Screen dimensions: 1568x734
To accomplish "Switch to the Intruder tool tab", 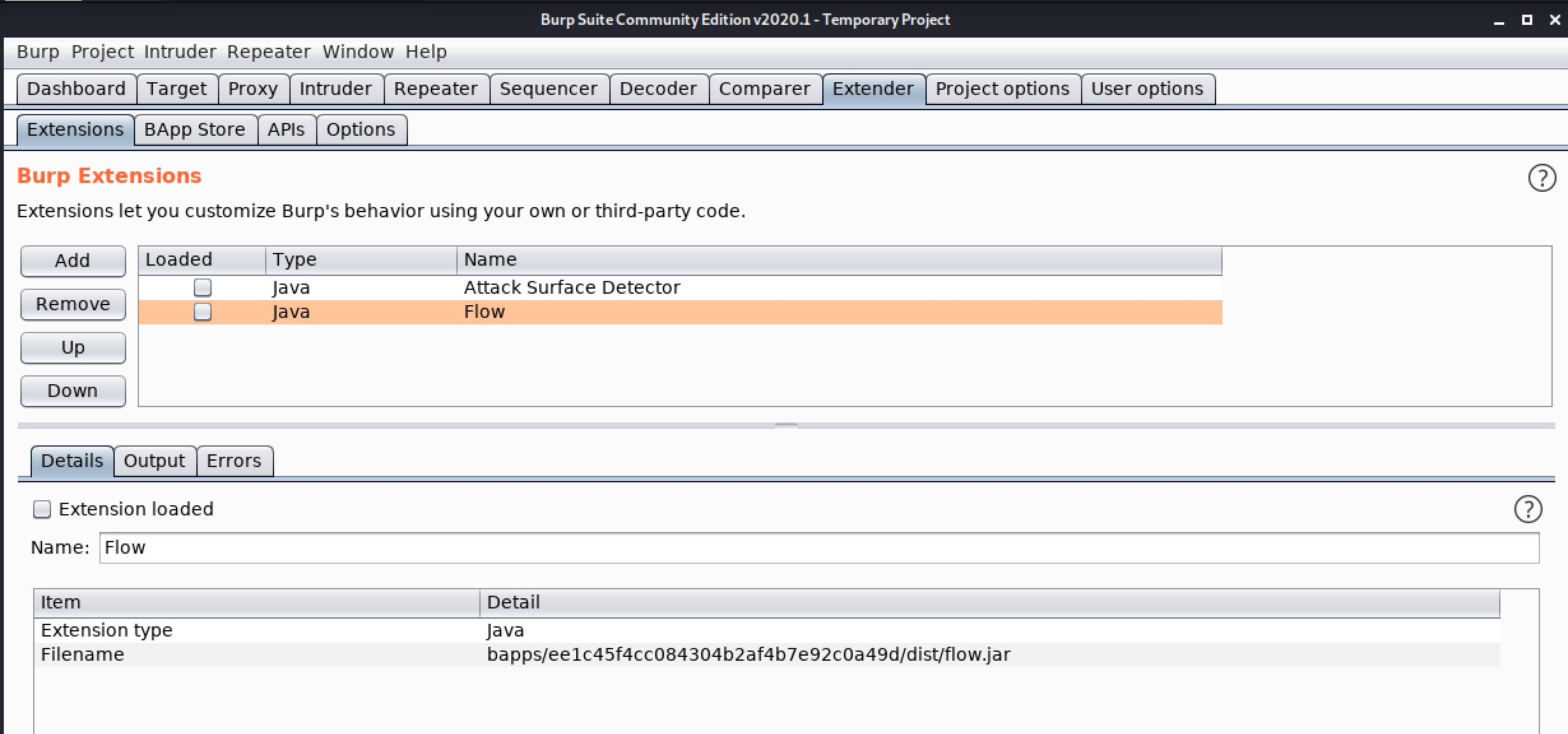I will click(x=337, y=89).
